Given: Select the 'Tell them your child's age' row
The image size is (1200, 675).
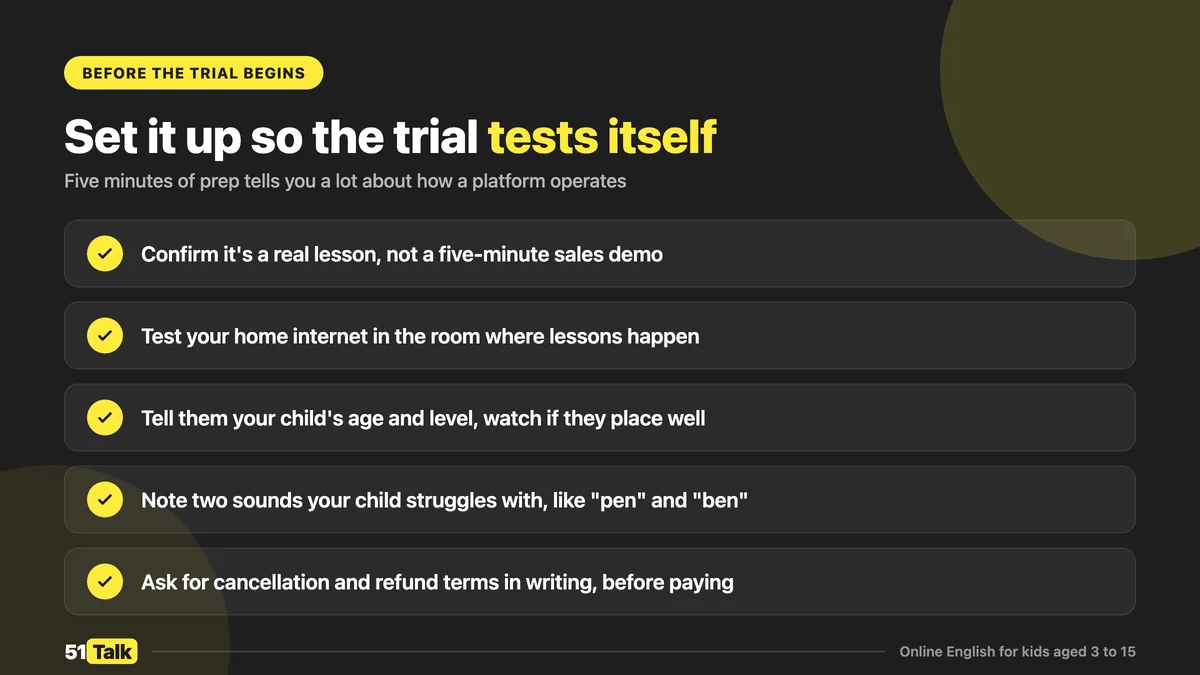Looking at the screenshot, I should [600, 418].
